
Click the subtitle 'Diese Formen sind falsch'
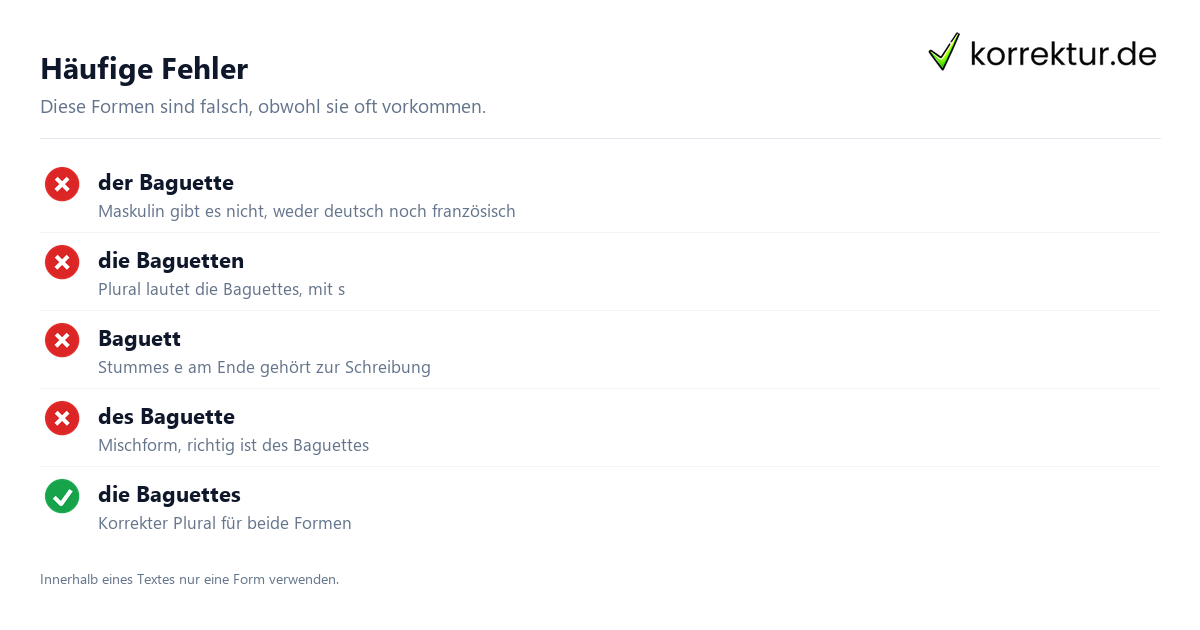tap(263, 107)
